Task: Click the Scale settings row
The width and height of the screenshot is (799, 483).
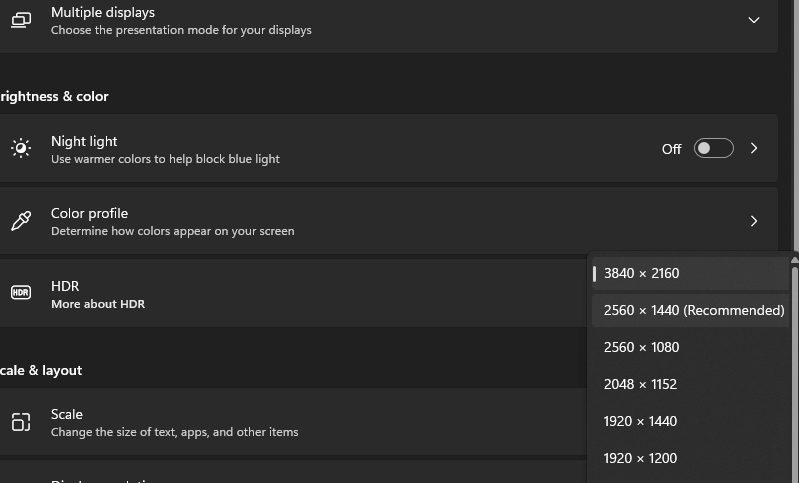Action: tap(300, 422)
